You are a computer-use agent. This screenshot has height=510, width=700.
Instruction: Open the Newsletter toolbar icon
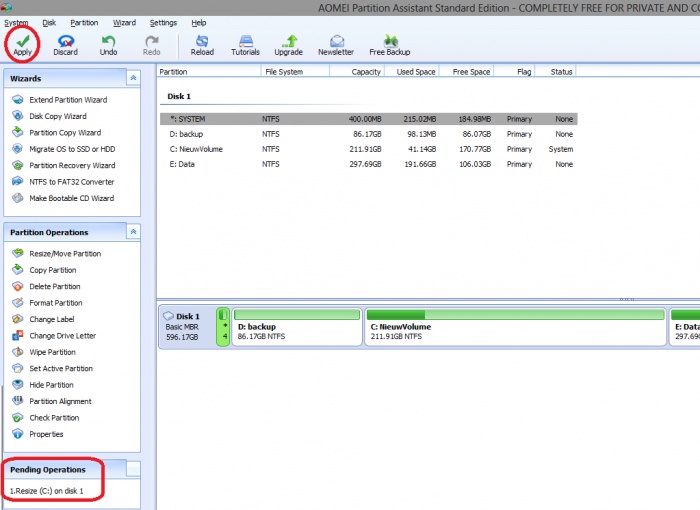335,43
